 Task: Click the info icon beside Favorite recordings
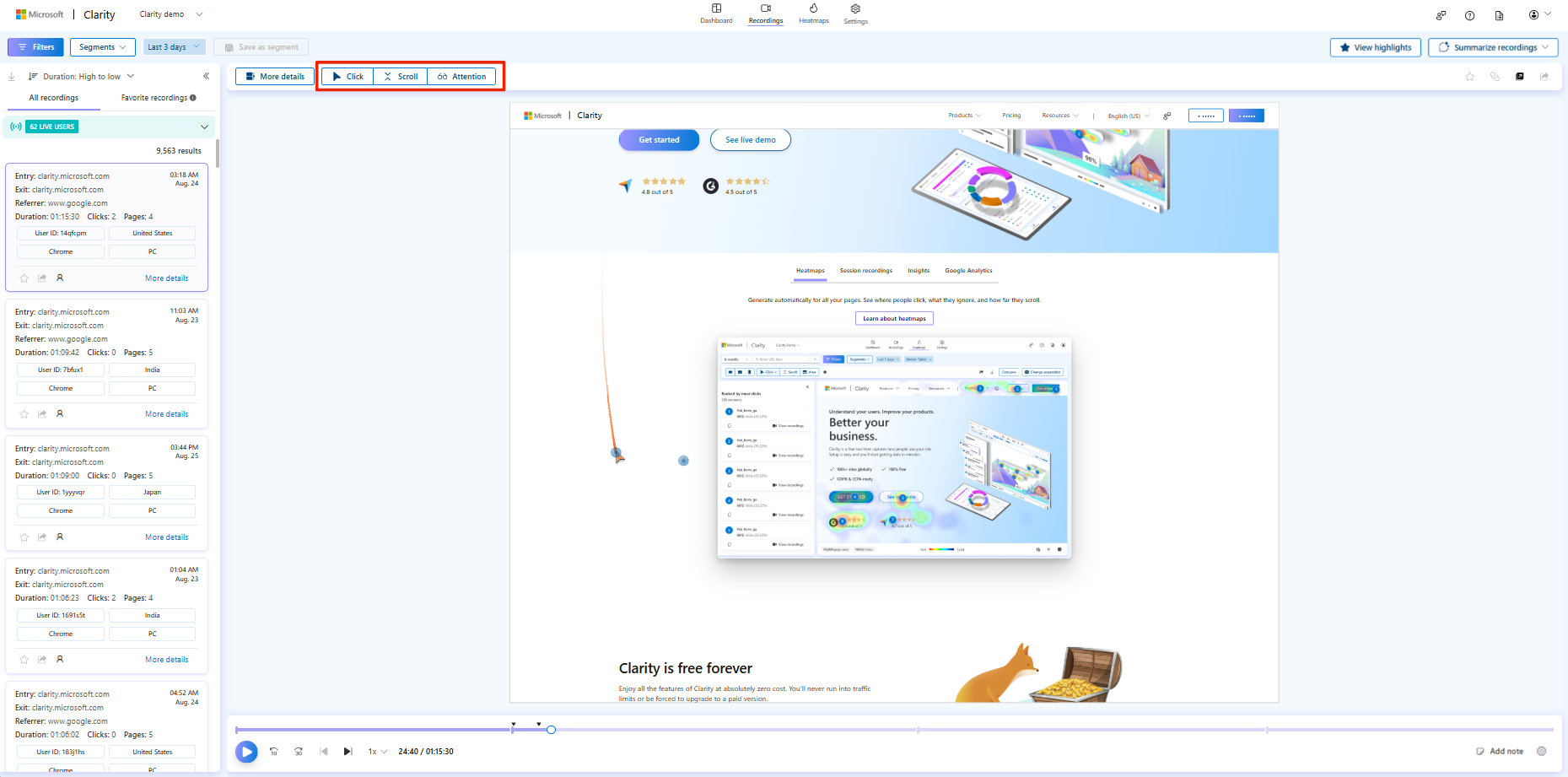pyautogui.click(x=193, y=98)
